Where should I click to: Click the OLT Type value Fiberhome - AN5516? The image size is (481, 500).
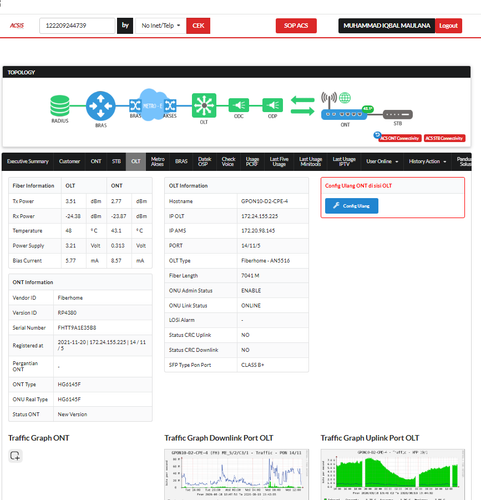click(x=265, y=261)
